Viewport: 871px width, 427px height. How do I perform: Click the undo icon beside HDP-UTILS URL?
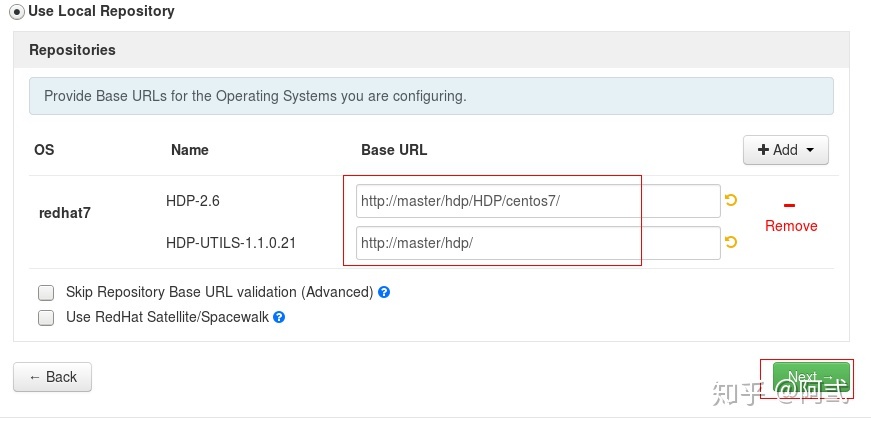tap(731, 242)
